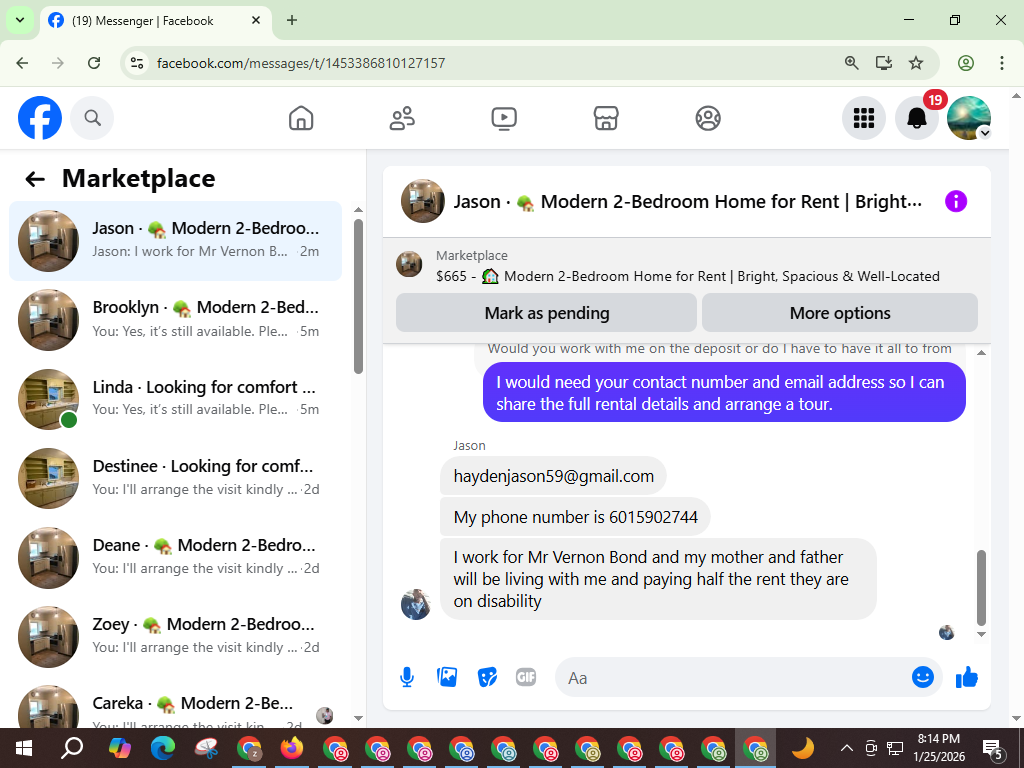Launch Firefox from the taskbar
1024x768 pixels.
click(x=292, y=748)
